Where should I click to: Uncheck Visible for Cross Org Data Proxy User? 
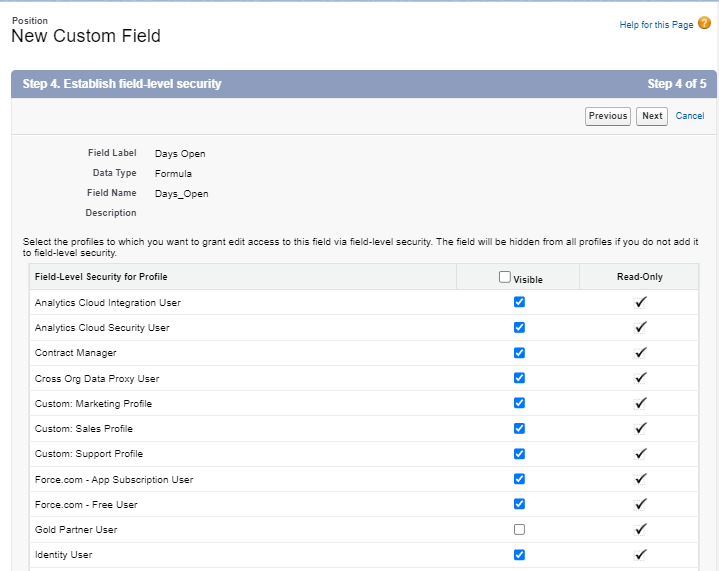tap(519, 378)
